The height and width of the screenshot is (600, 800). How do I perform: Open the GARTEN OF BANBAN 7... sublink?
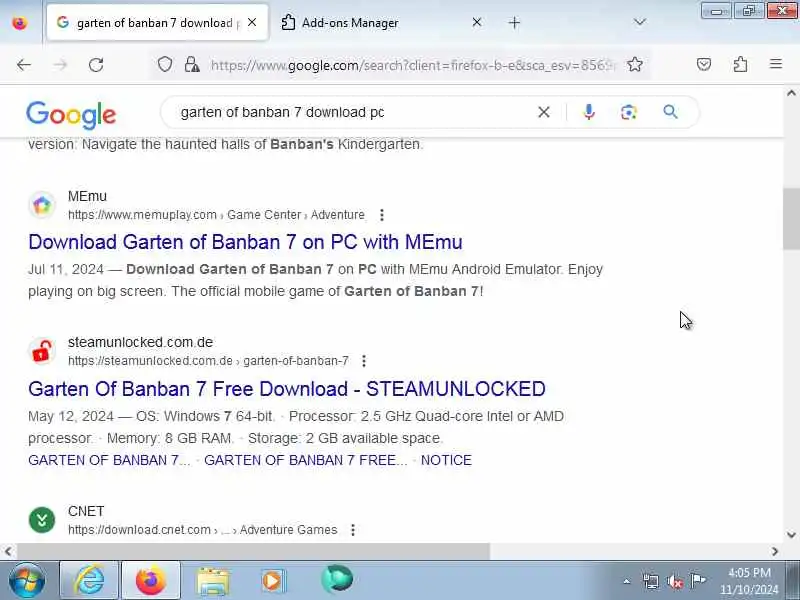click(x=109, y=460)
